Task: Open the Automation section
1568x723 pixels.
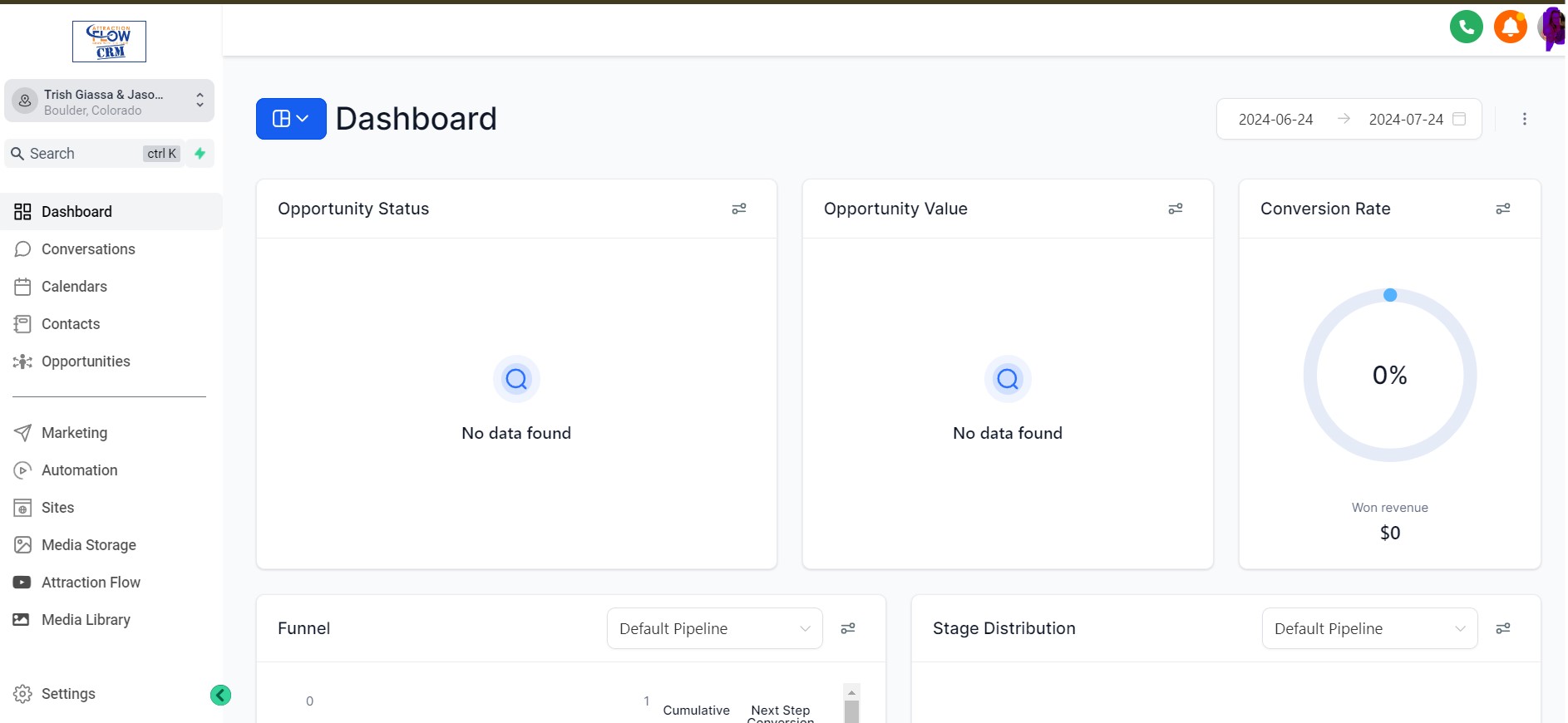Action: pos(80,470)
